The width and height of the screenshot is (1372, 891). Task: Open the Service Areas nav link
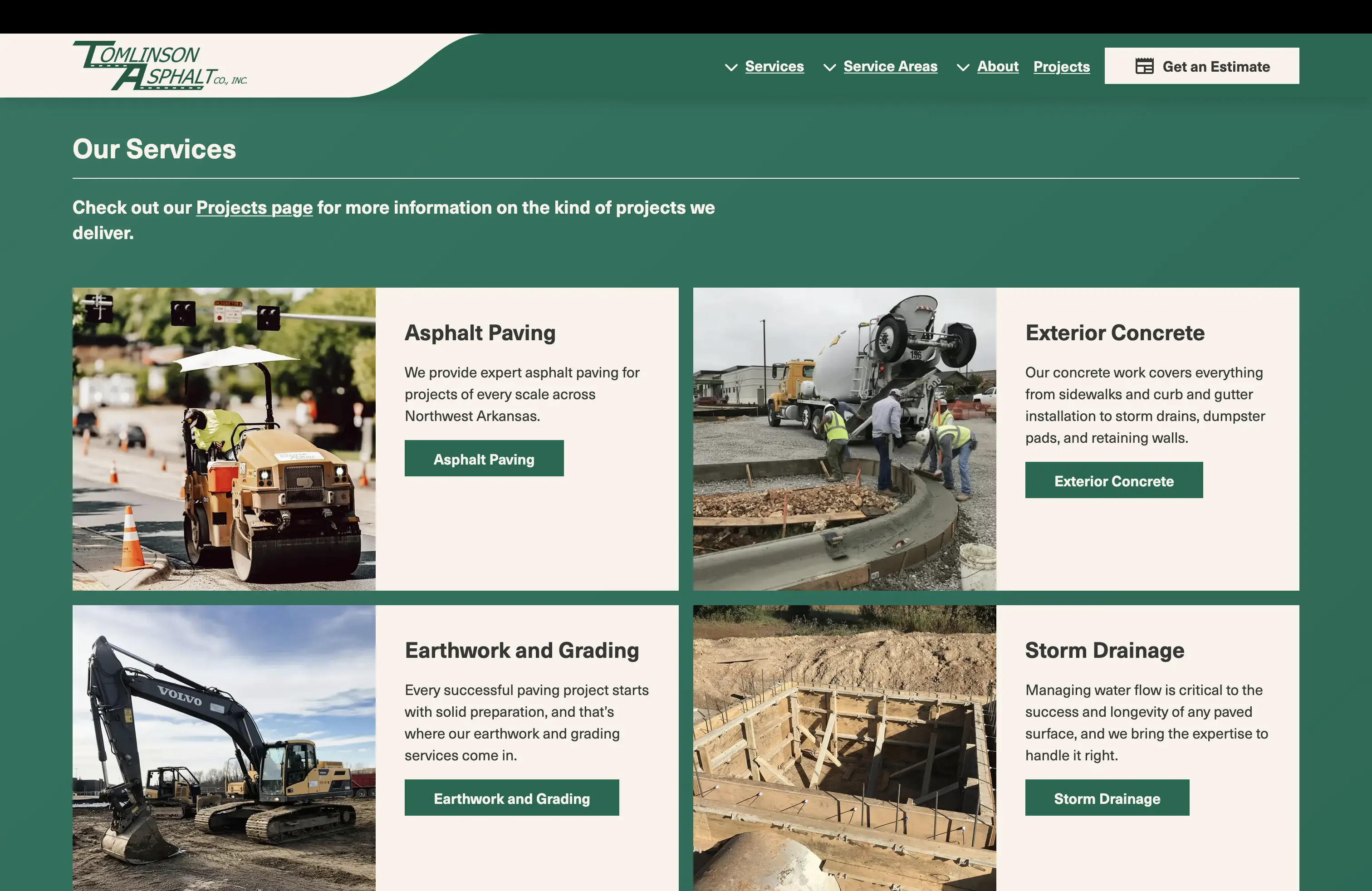pos(890,66)
